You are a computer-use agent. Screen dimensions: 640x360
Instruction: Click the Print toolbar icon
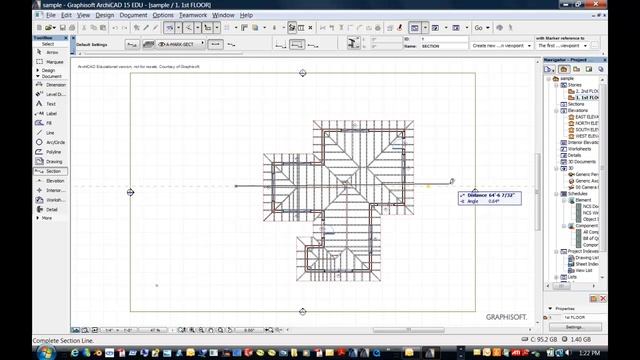click(x=72, y=28)
